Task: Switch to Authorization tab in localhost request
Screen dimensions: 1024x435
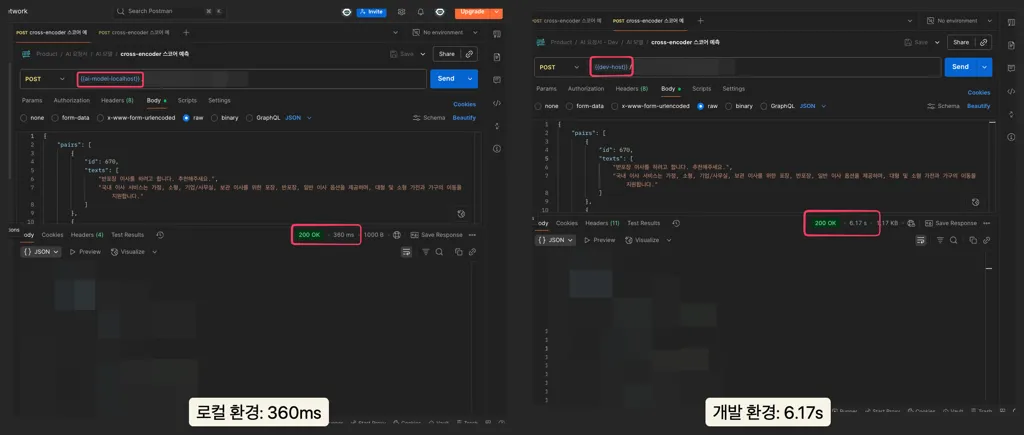Action: 72,101
